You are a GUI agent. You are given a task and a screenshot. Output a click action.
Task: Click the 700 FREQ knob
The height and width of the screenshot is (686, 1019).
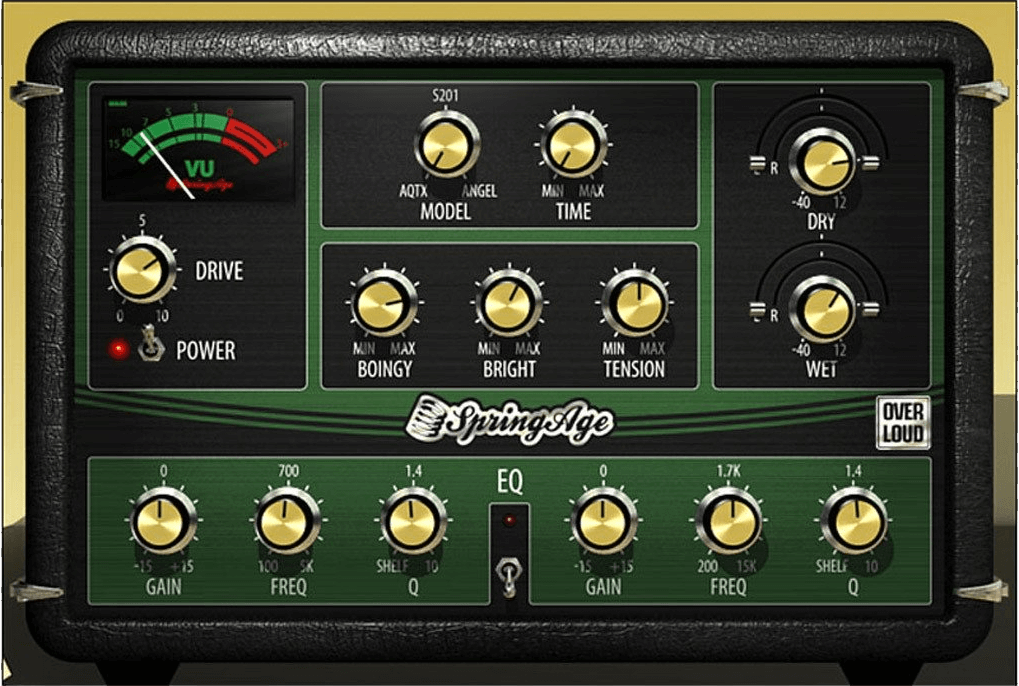(x=287, y=520)
